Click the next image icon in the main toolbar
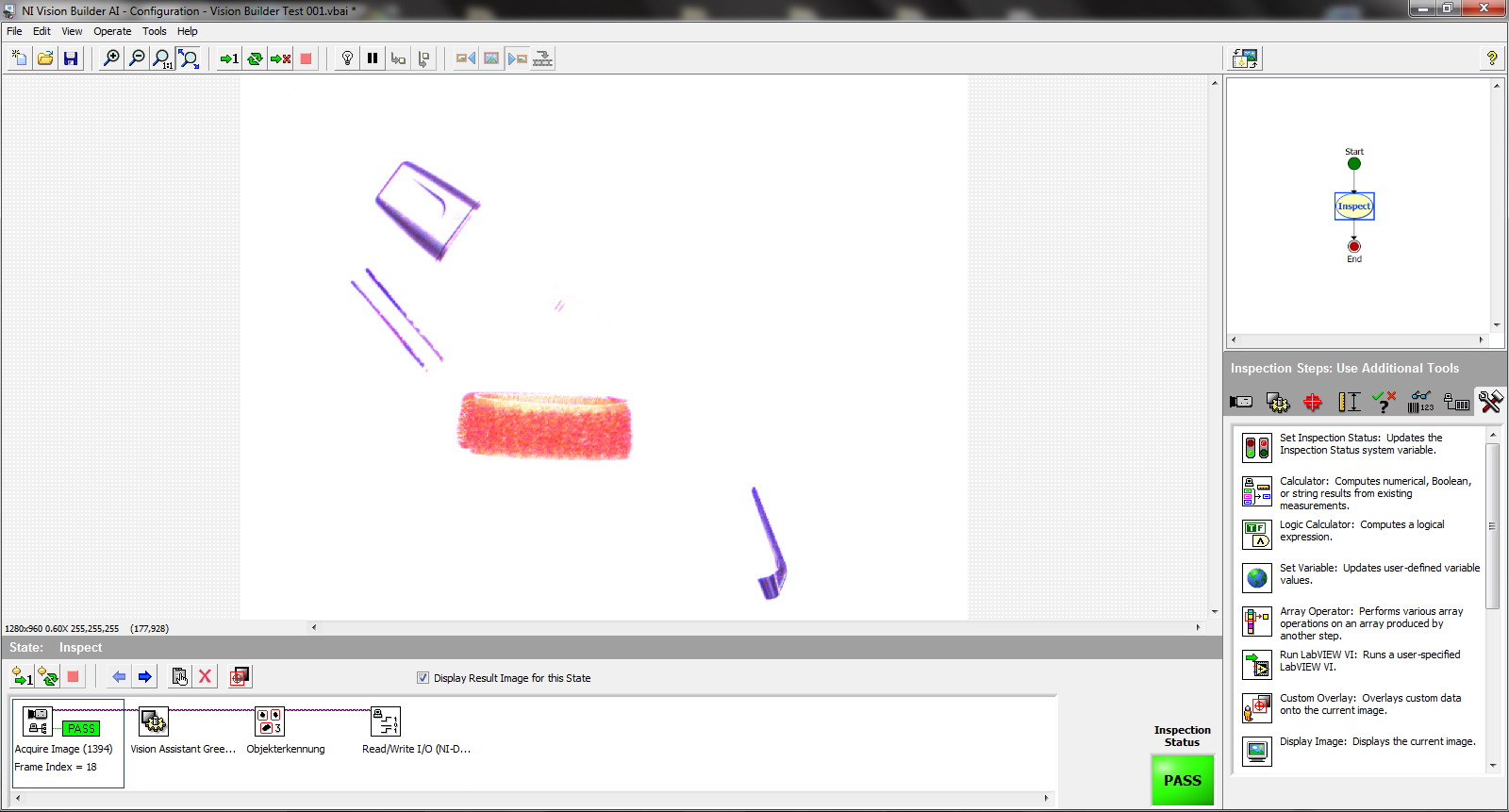Viewport: 1509px width, 812px height. click(x=517, y=58)
